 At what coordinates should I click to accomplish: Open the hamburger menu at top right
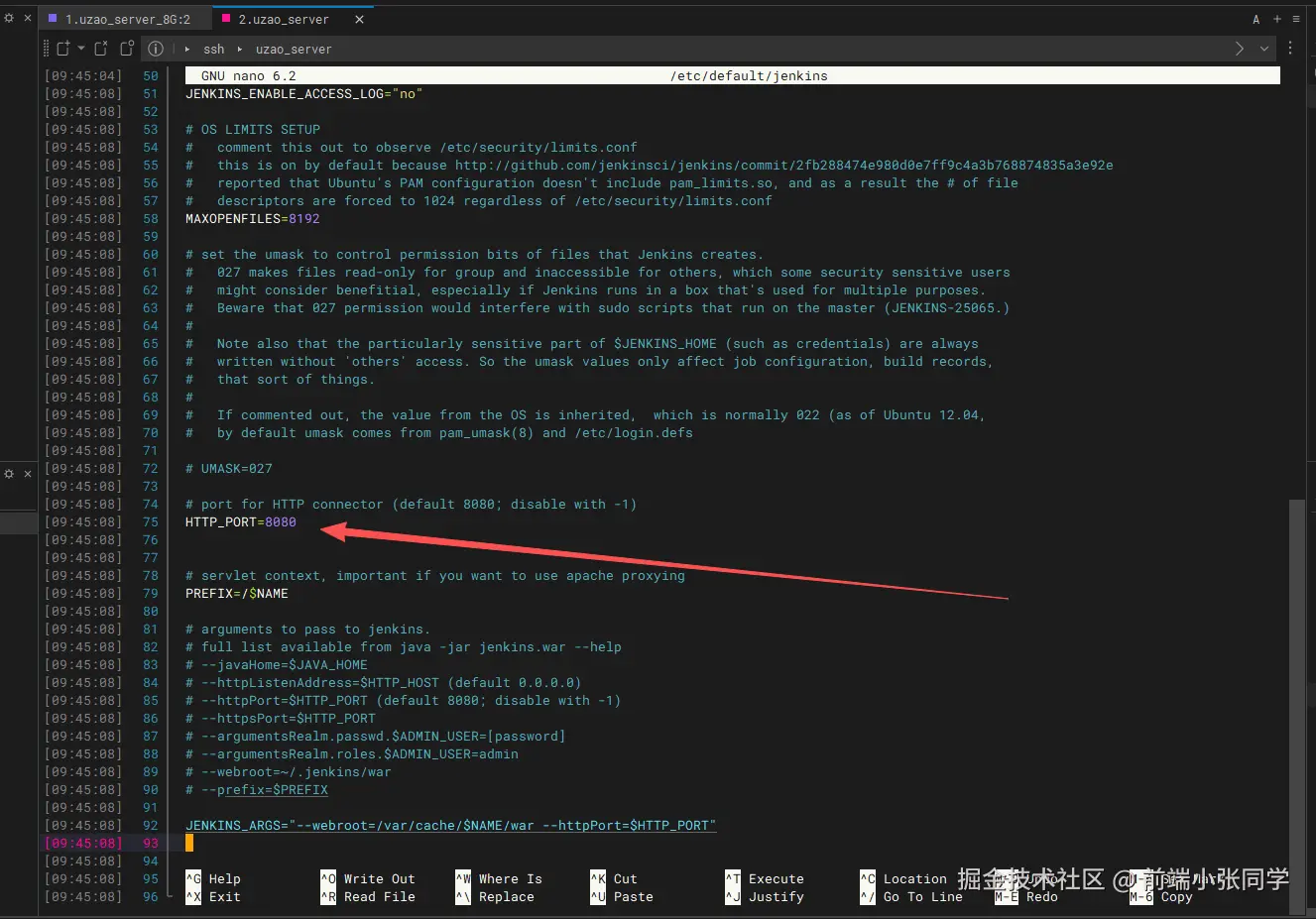click(1295, 19)
